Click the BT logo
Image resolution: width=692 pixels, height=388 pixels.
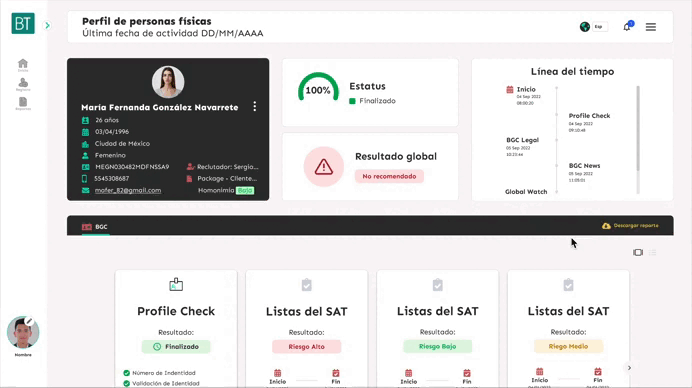[x=23, y=23]
